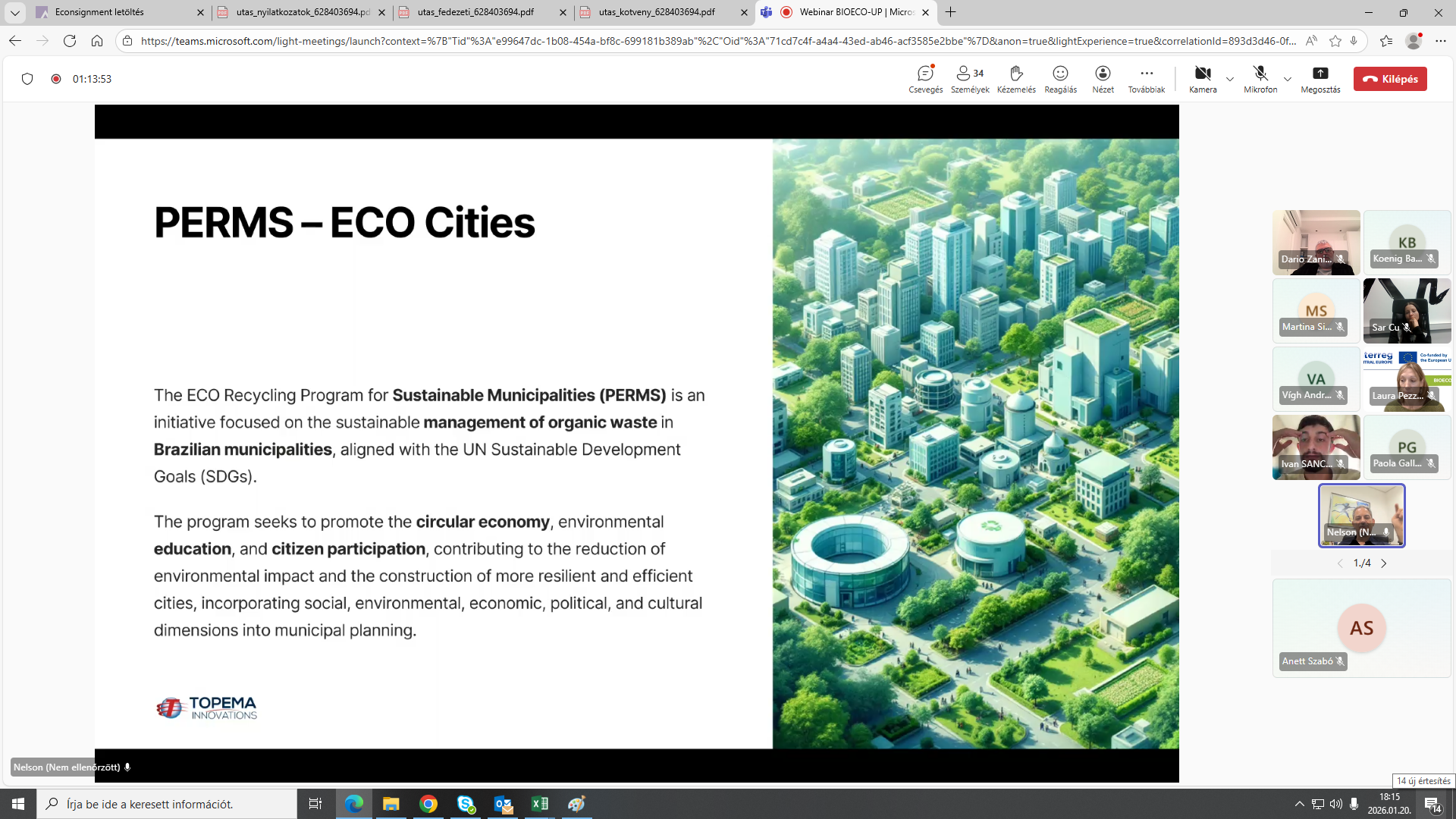Switch to utas_fedezeti_628403694.pdf tab
This screenshot has width=1456, height=819.
click(x=475, y=12)
